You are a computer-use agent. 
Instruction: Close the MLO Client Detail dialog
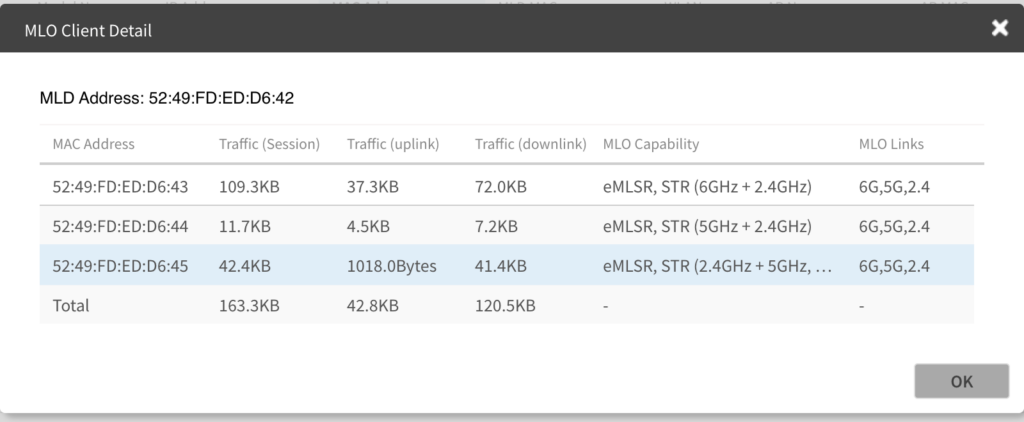point(999,28)
